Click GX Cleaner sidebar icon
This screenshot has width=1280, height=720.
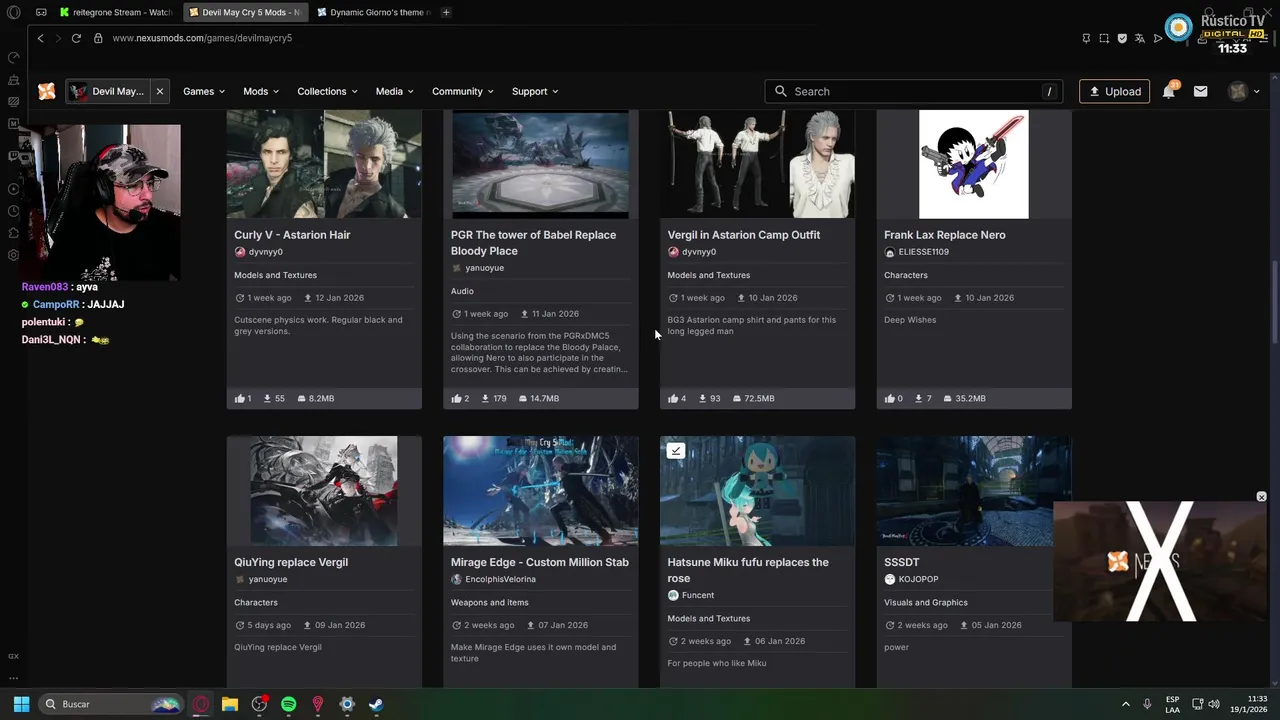[14, 79]
